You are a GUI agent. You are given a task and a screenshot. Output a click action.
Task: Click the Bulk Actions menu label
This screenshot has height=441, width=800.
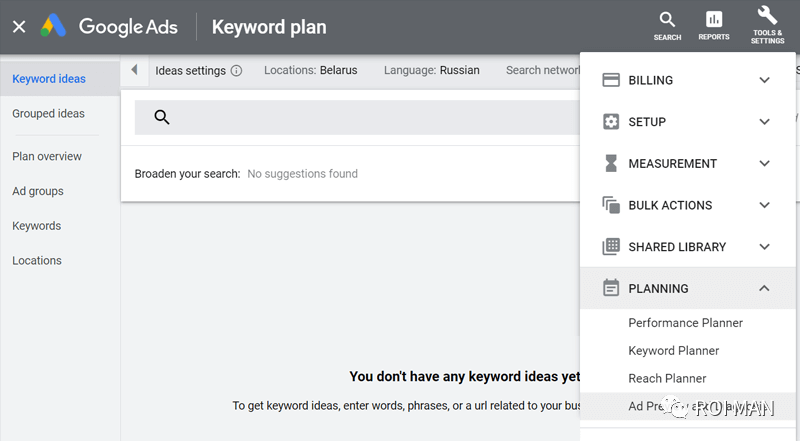670,205
